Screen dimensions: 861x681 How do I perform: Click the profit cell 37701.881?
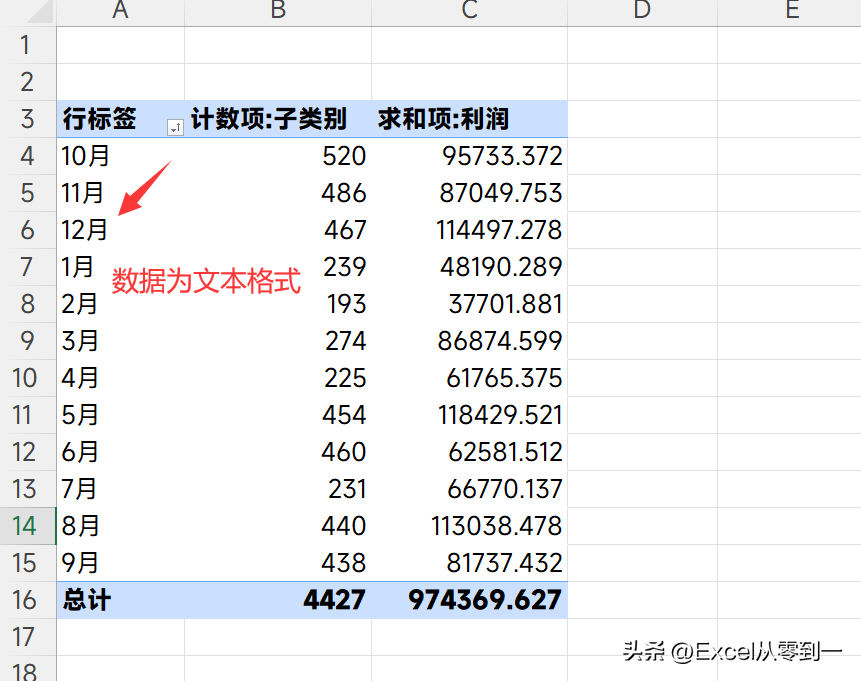[469, 304]
